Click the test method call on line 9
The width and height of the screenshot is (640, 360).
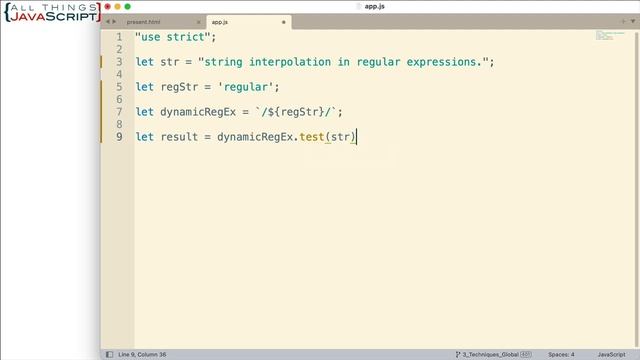point(312,137)
